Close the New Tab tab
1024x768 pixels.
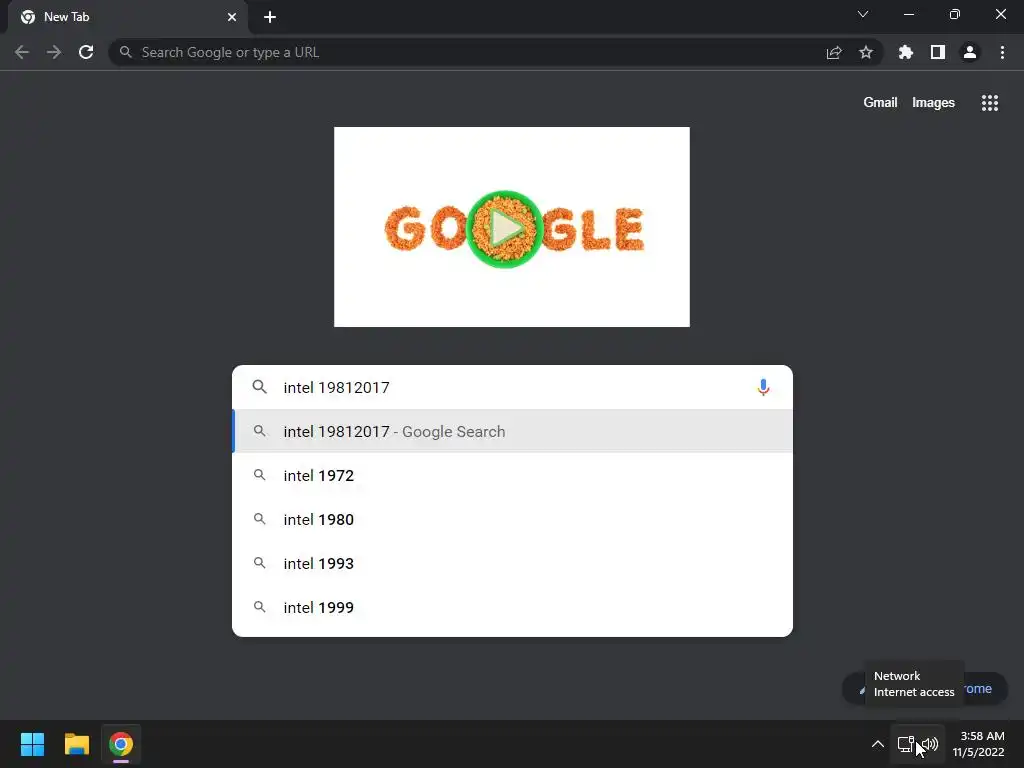[232, 17]
